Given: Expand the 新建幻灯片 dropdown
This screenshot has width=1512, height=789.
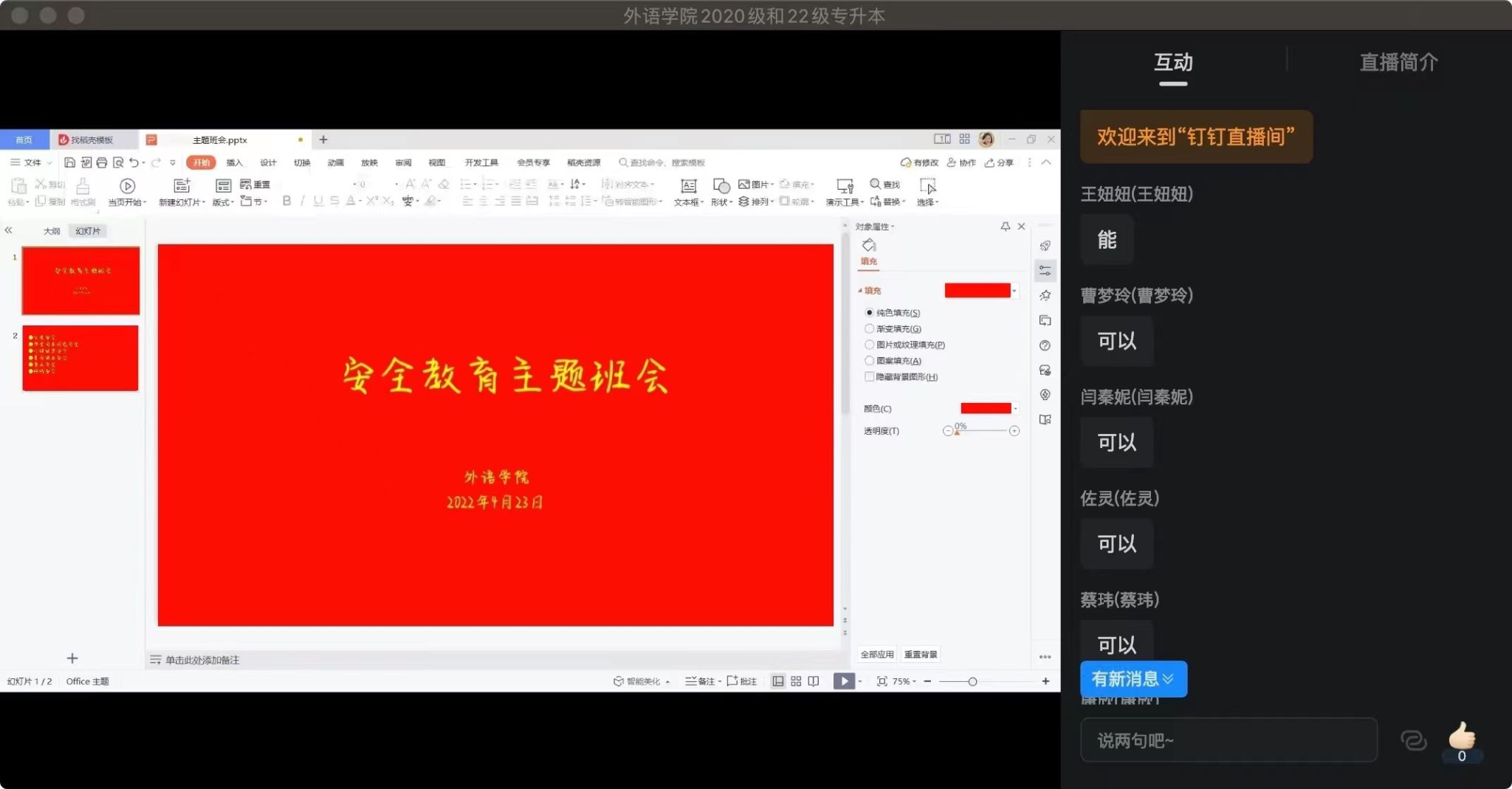Looking at the screenshot, I should tap(182, 202).
